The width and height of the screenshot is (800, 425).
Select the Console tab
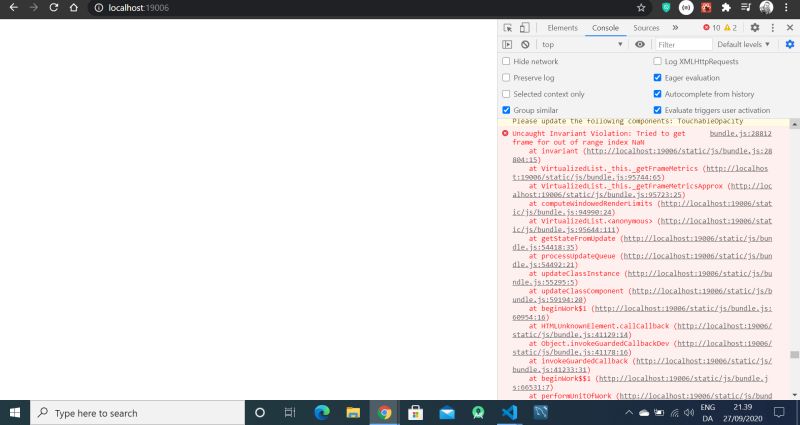(x=605, y=28)
